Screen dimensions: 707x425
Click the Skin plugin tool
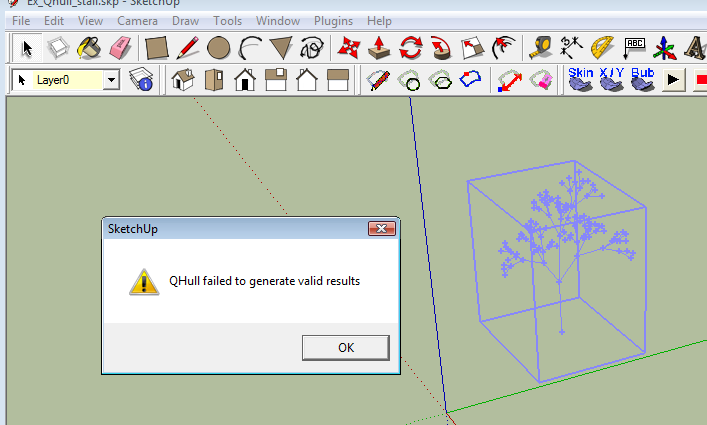[580, 79]
